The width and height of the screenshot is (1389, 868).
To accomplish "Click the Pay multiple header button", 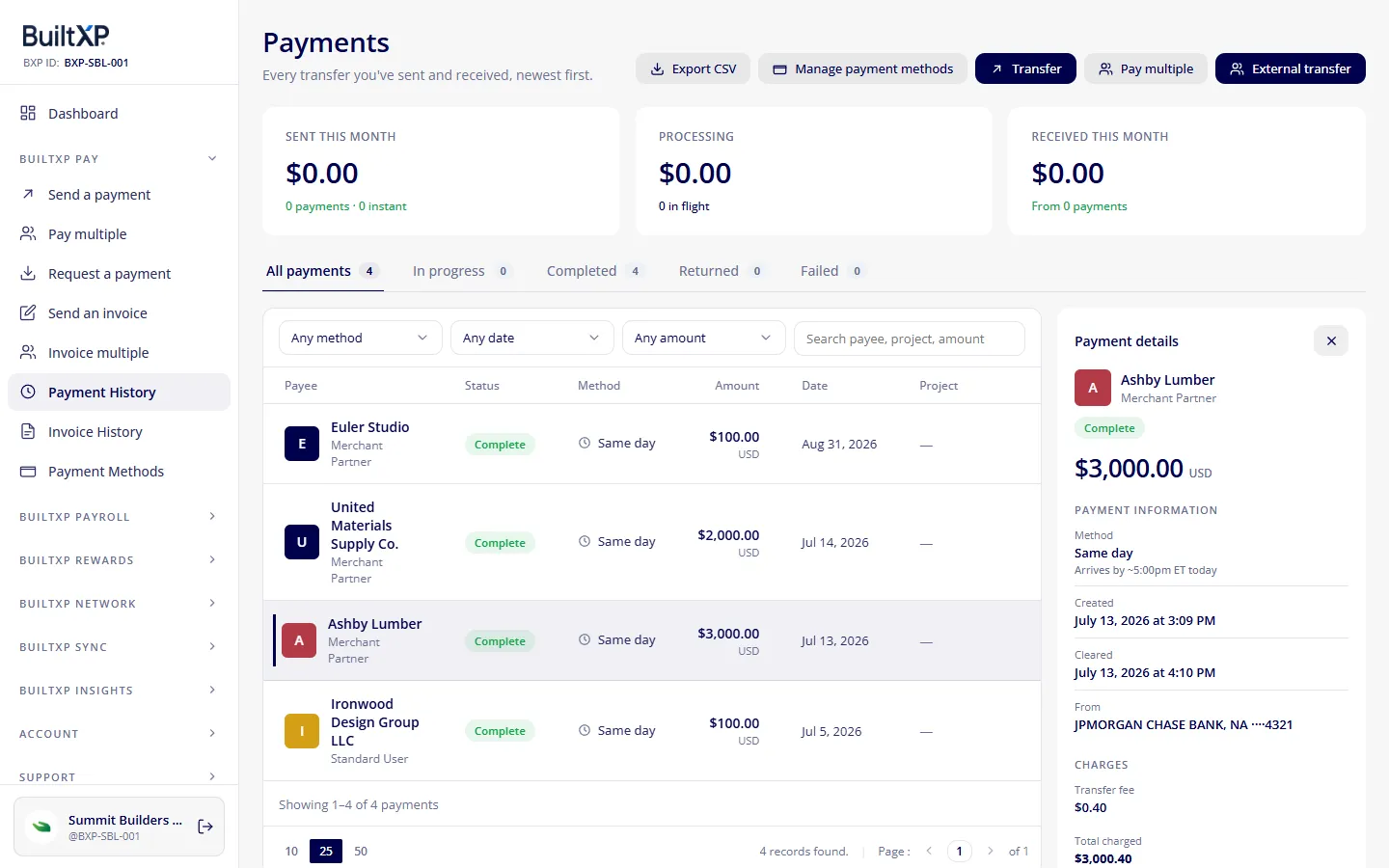I will coord(1146,68).
